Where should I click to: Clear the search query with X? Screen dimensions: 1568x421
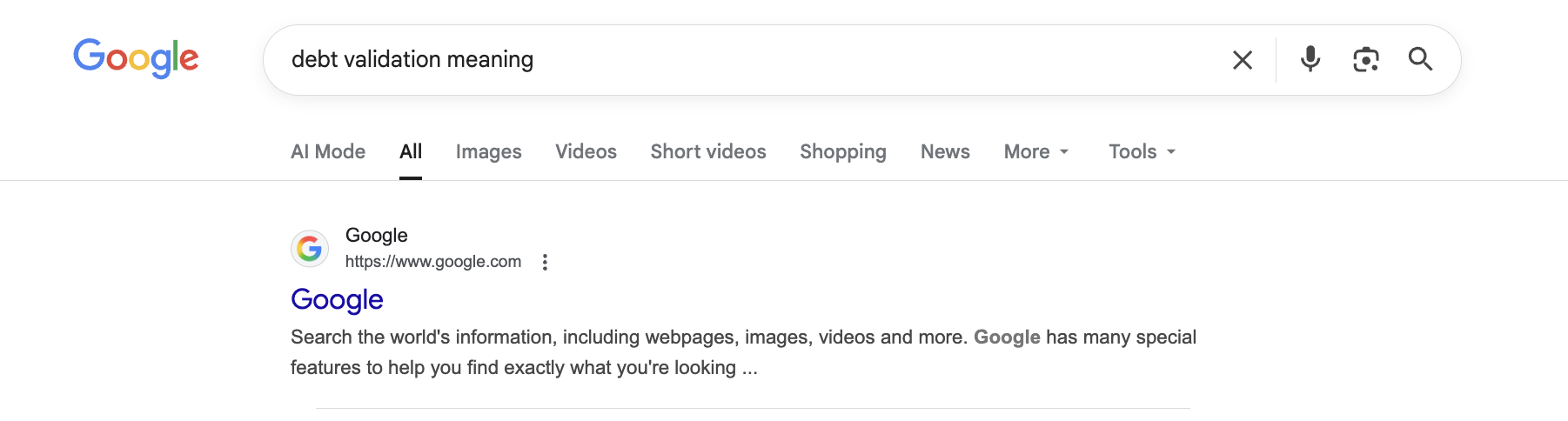point(1243,60)
